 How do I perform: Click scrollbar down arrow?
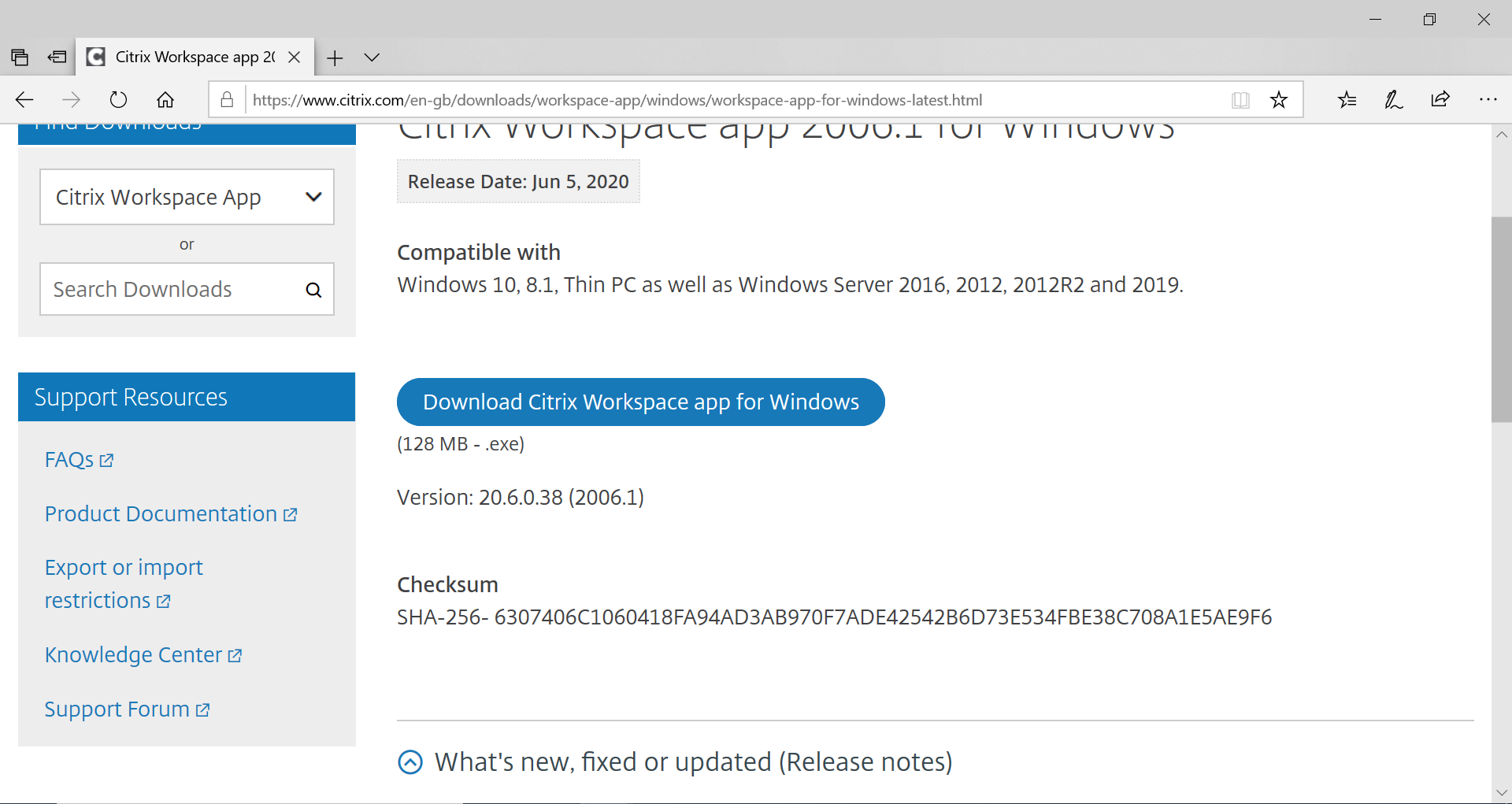pos(1502,792)
